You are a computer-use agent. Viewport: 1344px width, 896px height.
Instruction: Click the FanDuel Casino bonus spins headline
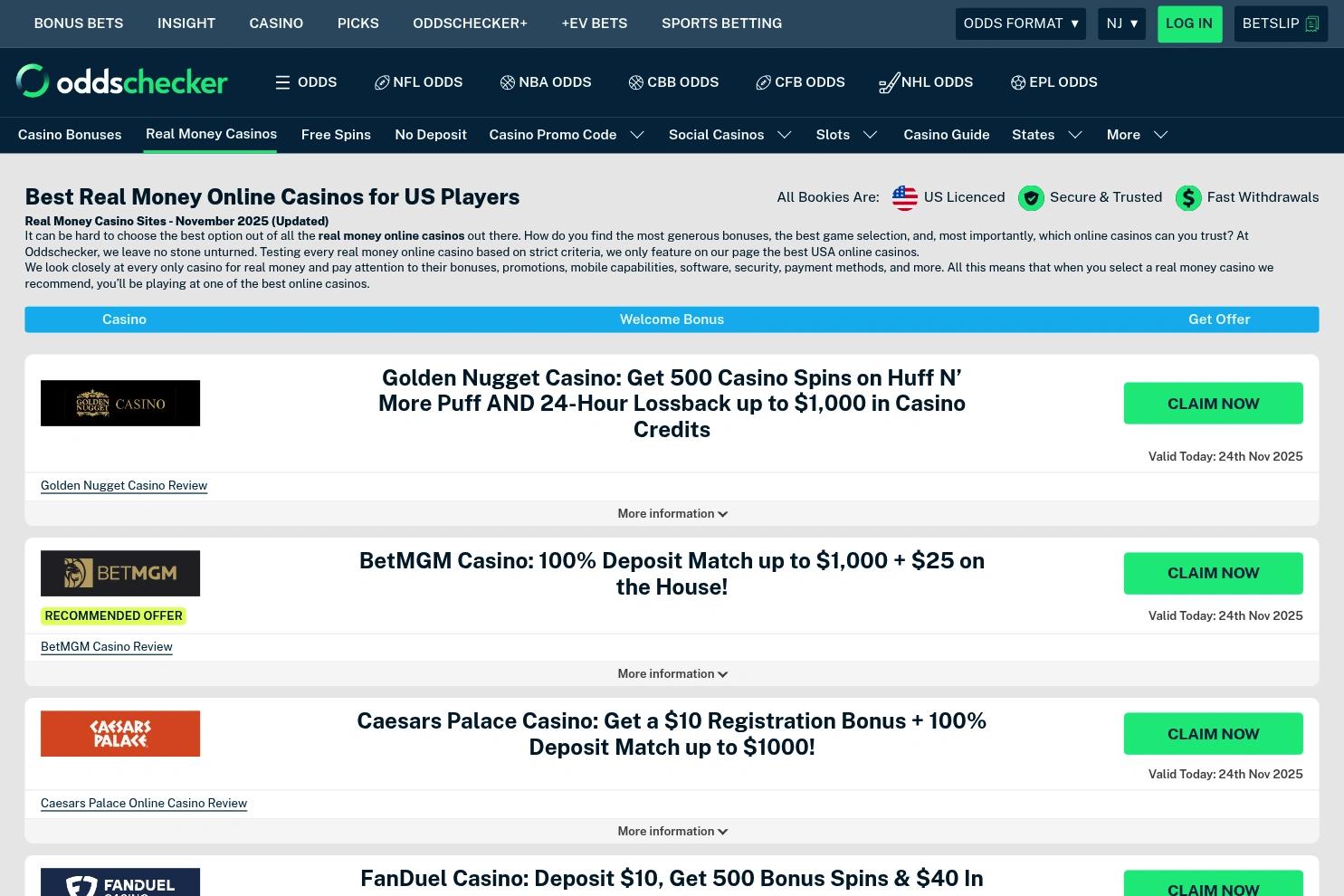[672, 879]
